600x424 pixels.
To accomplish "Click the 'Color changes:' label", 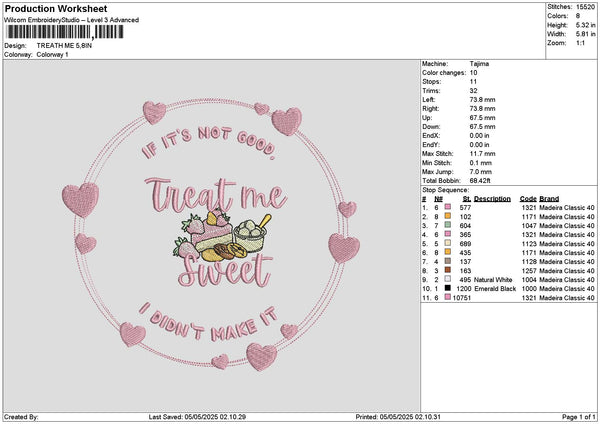I will (444, 73).
